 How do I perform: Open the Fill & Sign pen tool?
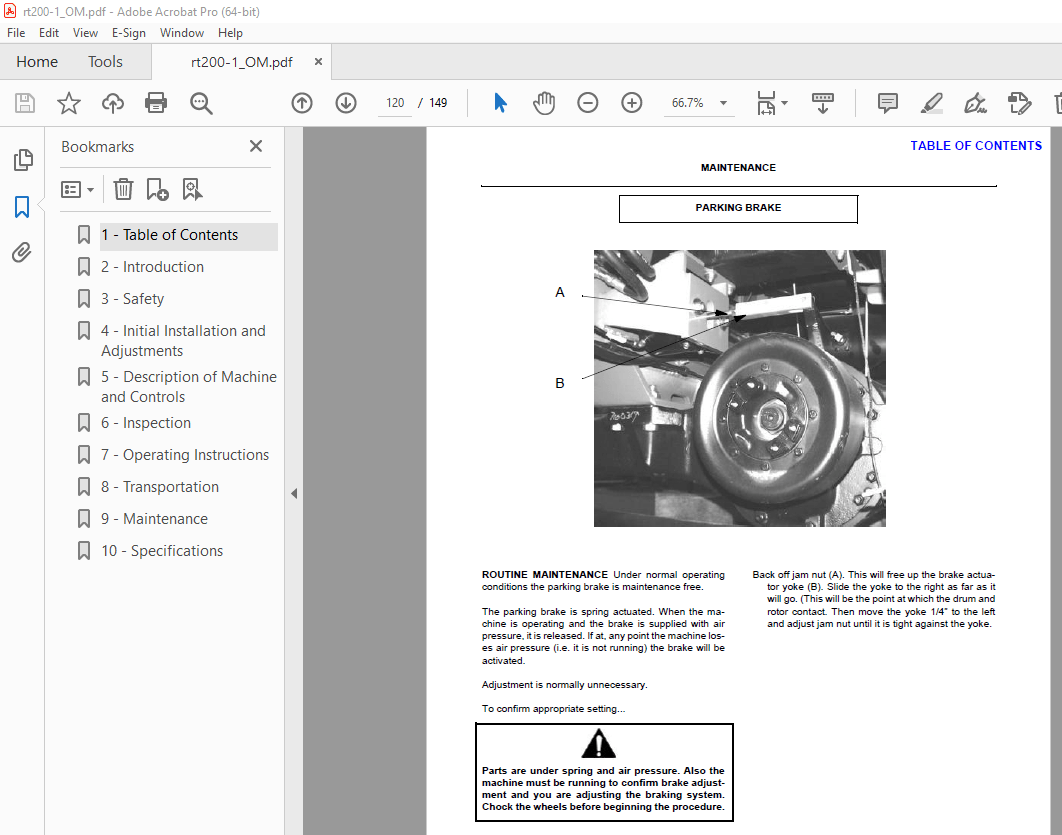point(975,103)
